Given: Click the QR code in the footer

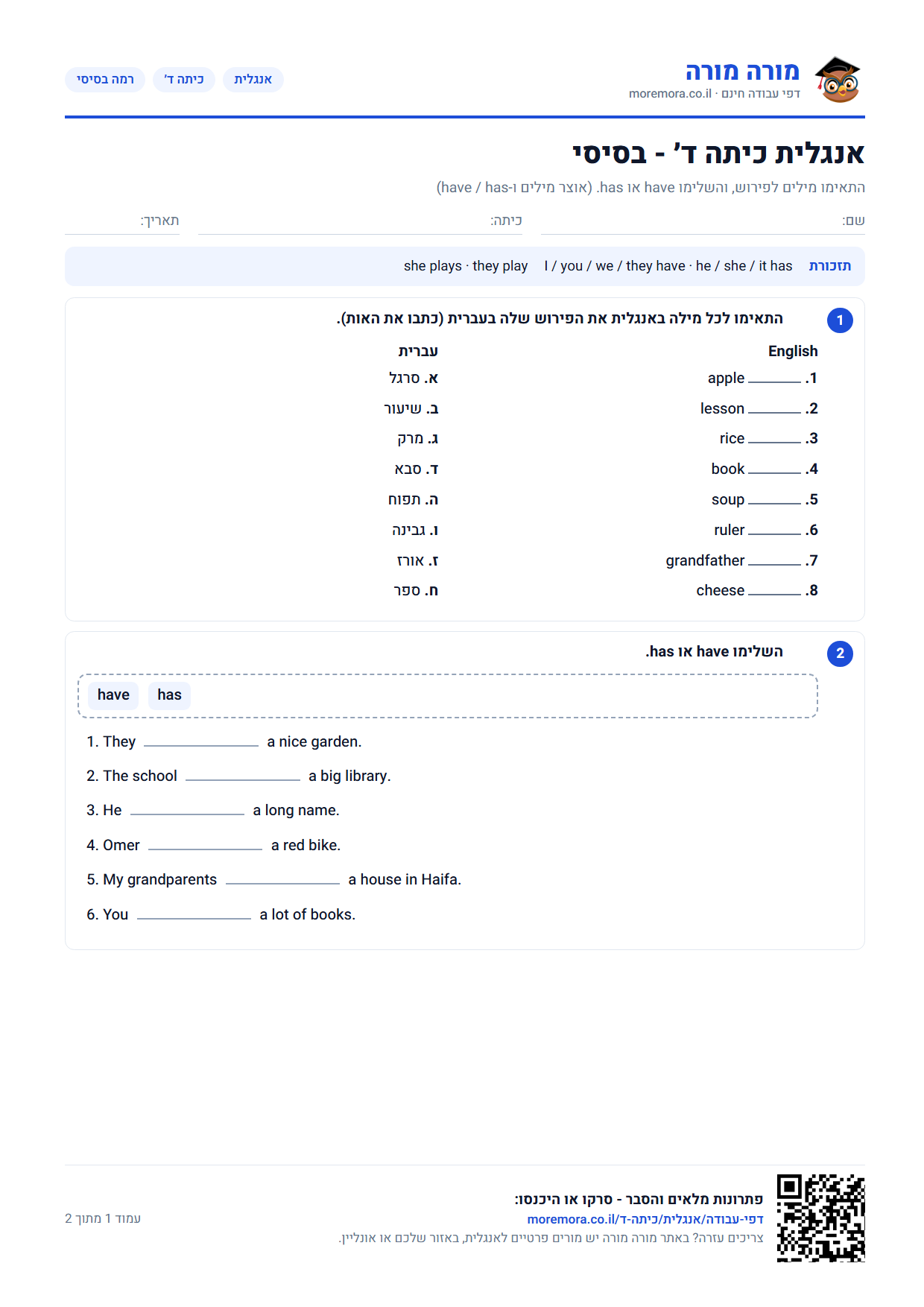Looking at the screenshot, I should coord(820,1218).
